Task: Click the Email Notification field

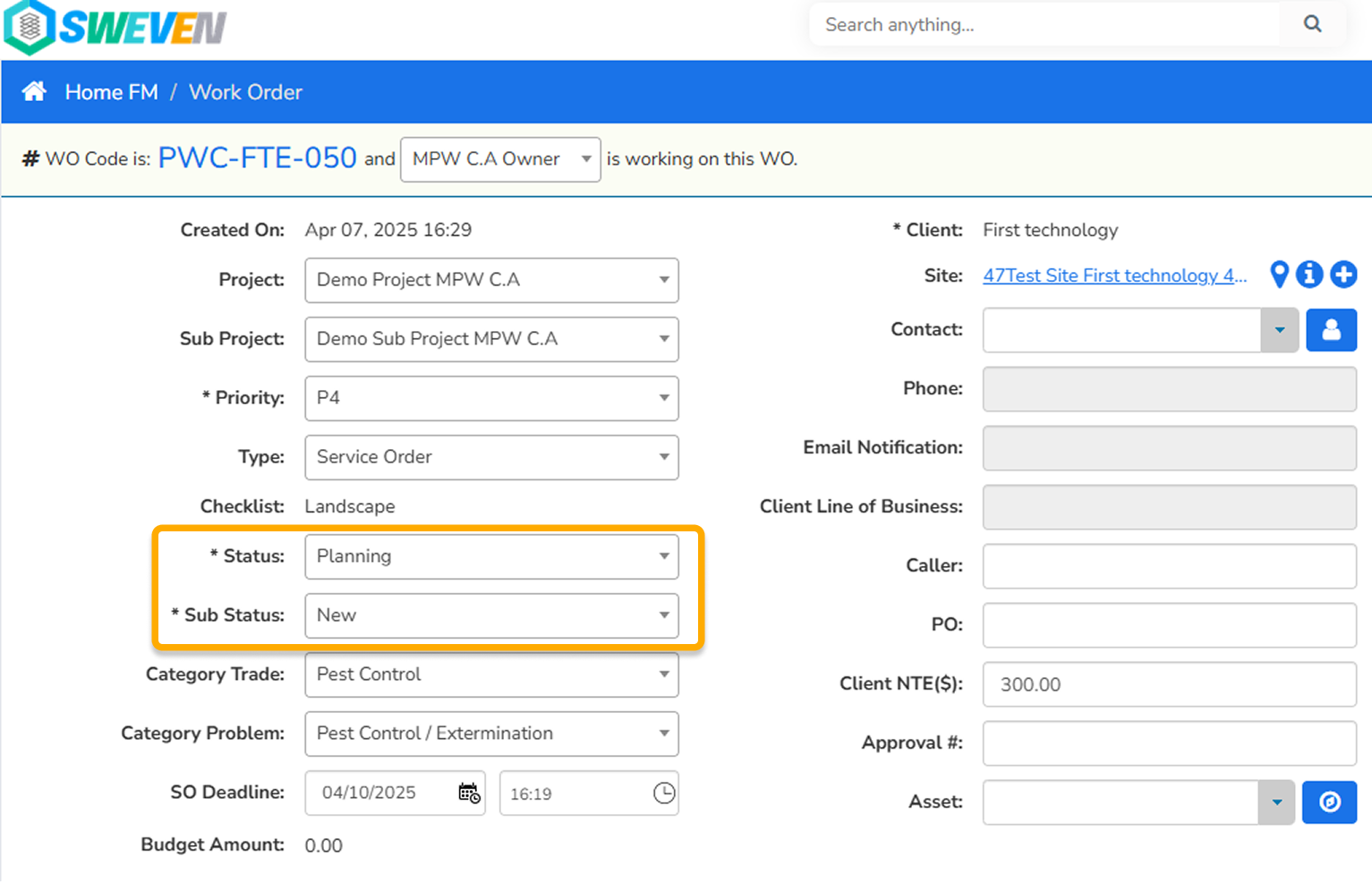Action: 1169,448
